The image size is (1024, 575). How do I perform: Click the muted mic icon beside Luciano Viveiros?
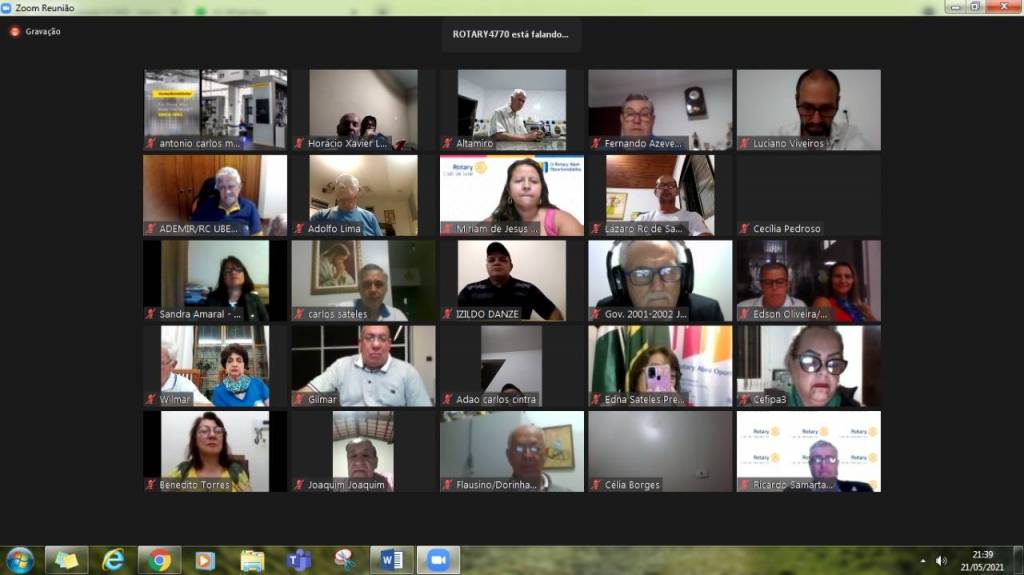[744, 143]
